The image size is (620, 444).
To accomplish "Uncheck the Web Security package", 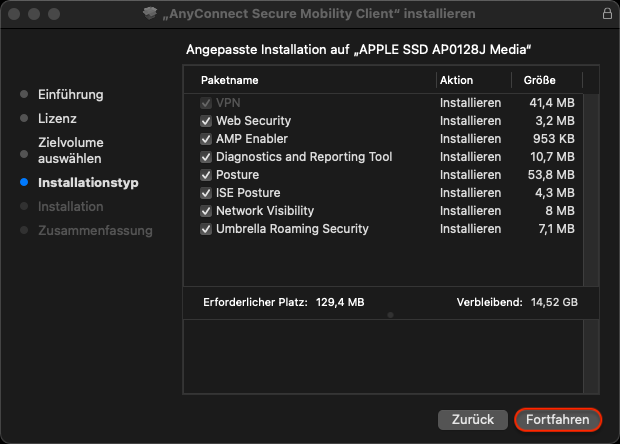I will coord(206,121).
